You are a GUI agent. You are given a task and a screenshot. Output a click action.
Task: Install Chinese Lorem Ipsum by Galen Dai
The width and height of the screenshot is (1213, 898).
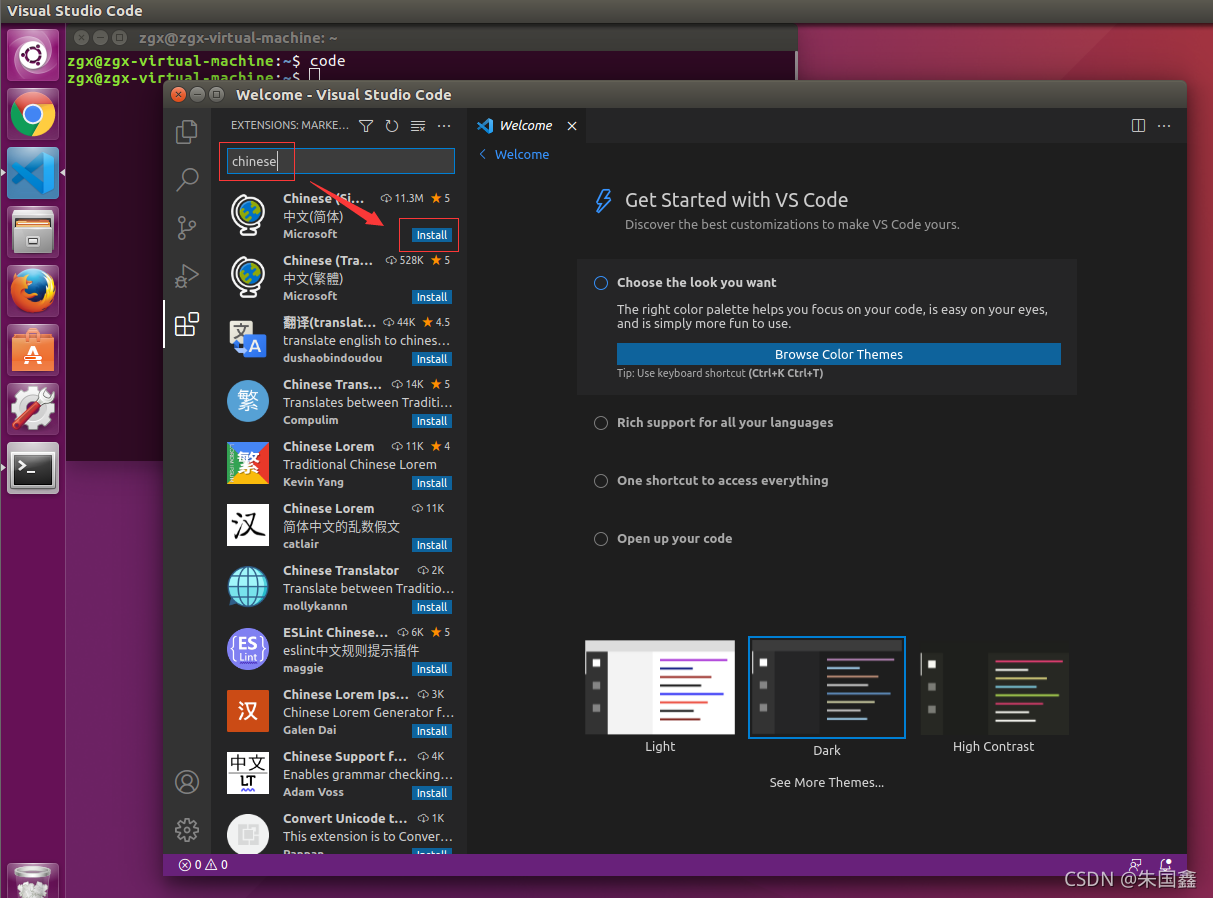432,731
